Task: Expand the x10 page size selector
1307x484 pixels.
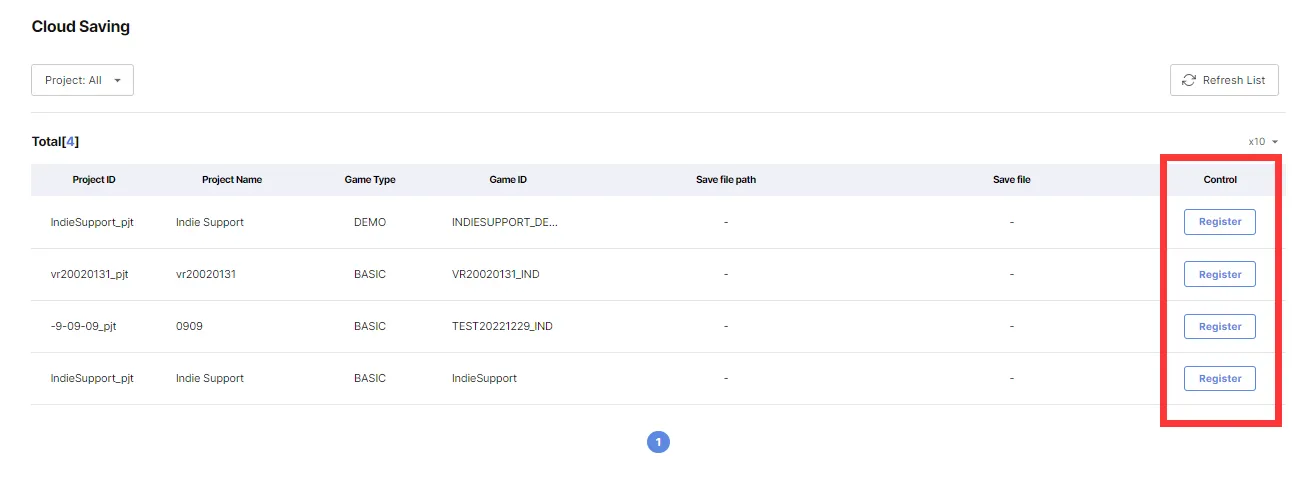Action: [1263, 142]
